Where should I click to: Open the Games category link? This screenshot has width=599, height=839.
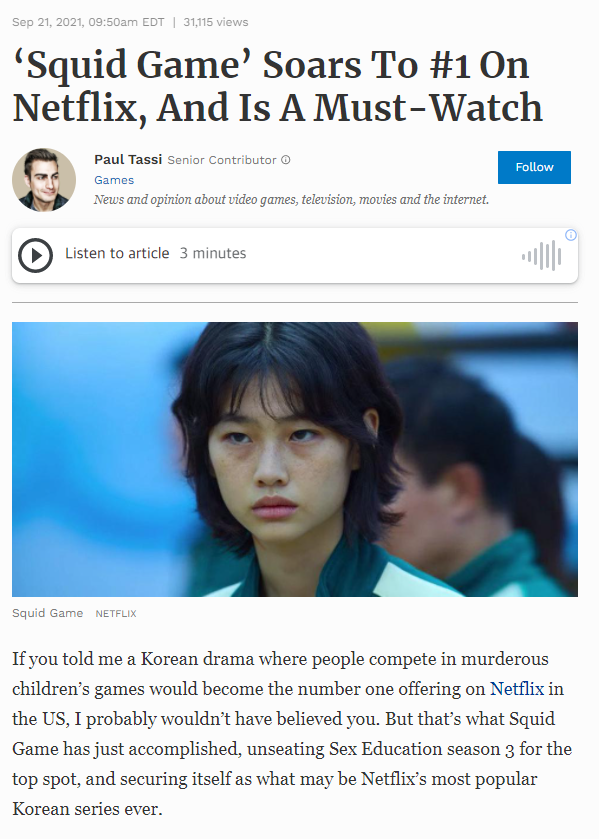[x=114, y=180]
